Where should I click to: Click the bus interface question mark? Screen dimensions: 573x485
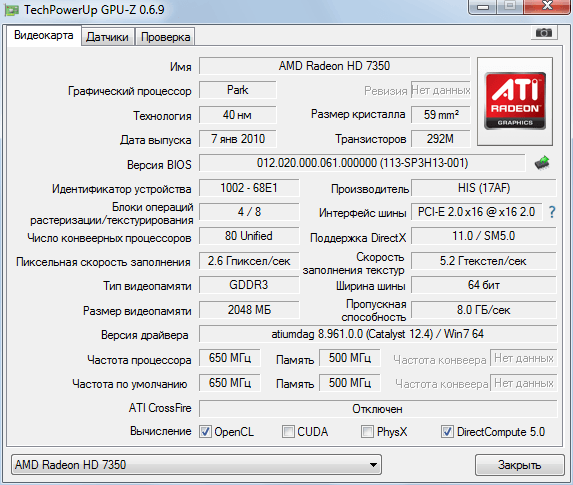(552, 212)
